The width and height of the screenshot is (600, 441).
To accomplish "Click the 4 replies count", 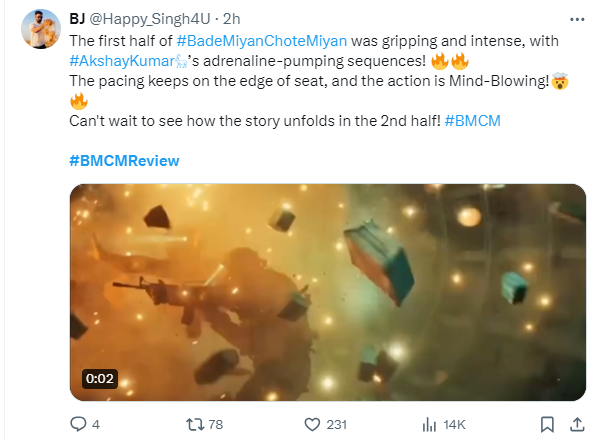I will click(x=96, y=424).
